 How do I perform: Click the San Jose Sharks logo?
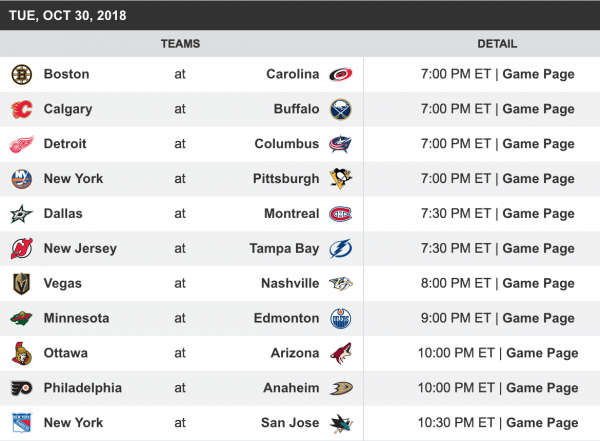(x=341, y=423)
